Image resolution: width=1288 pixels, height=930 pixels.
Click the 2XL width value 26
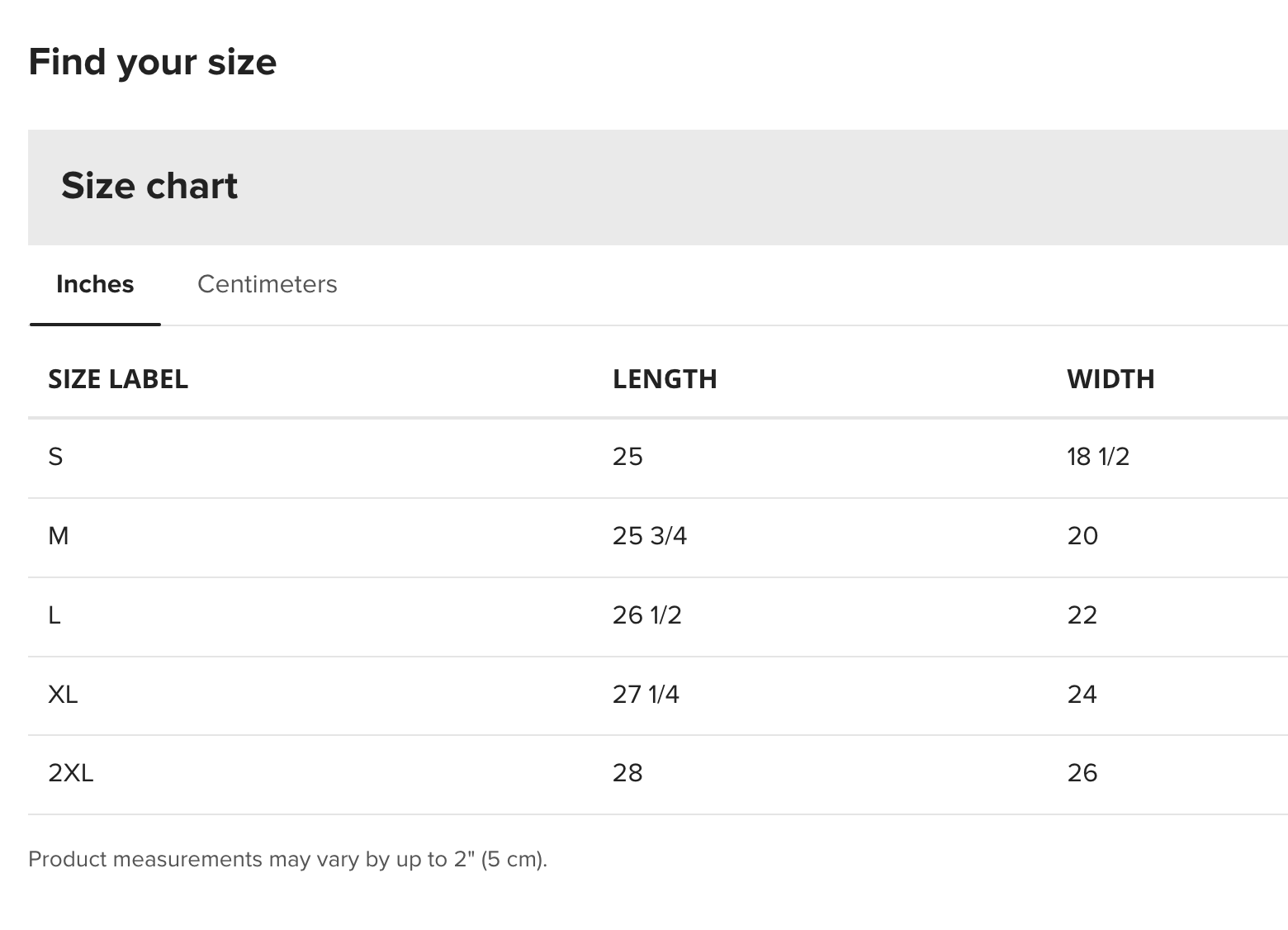pyautogui.click(x=1082, y=773)
